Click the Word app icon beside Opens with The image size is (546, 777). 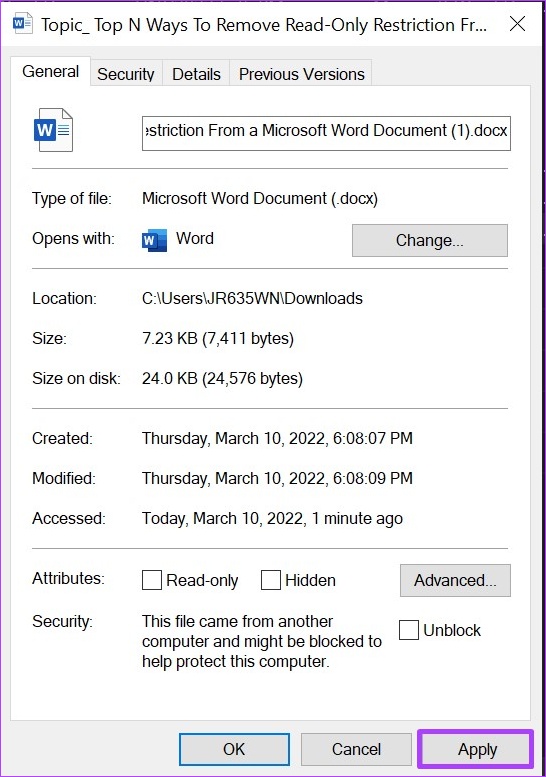(x=154, y=240)
